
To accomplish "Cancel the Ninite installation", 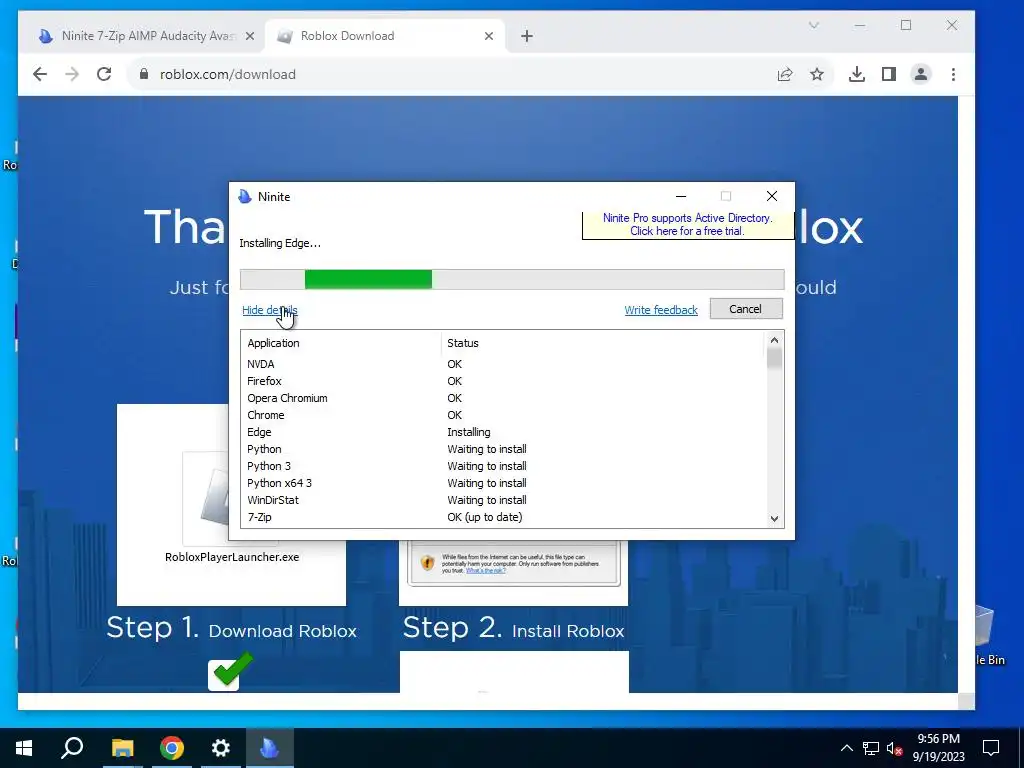I will click(x=746, y=309).
